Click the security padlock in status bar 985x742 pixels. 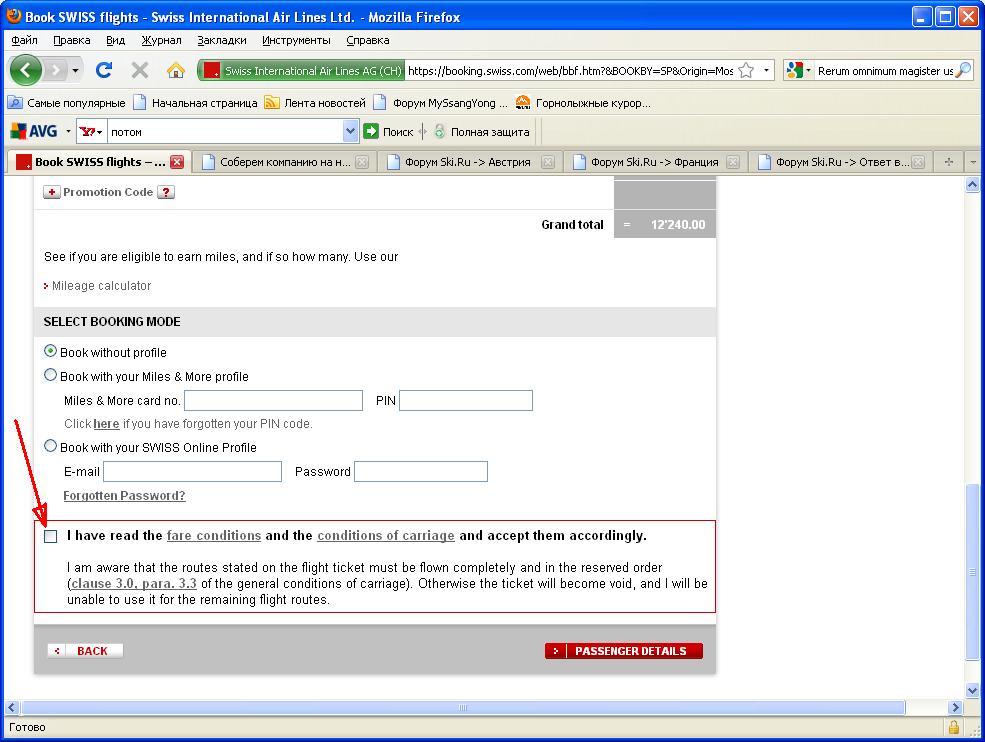(954, 727)
